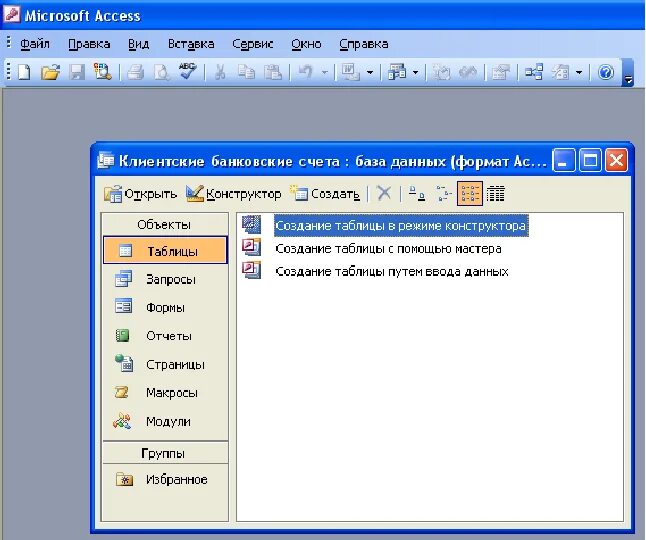The width and height of the screenshot is (646, 540).
Task: Expand the New Object dropdown arrow
Action: [579, 72]
